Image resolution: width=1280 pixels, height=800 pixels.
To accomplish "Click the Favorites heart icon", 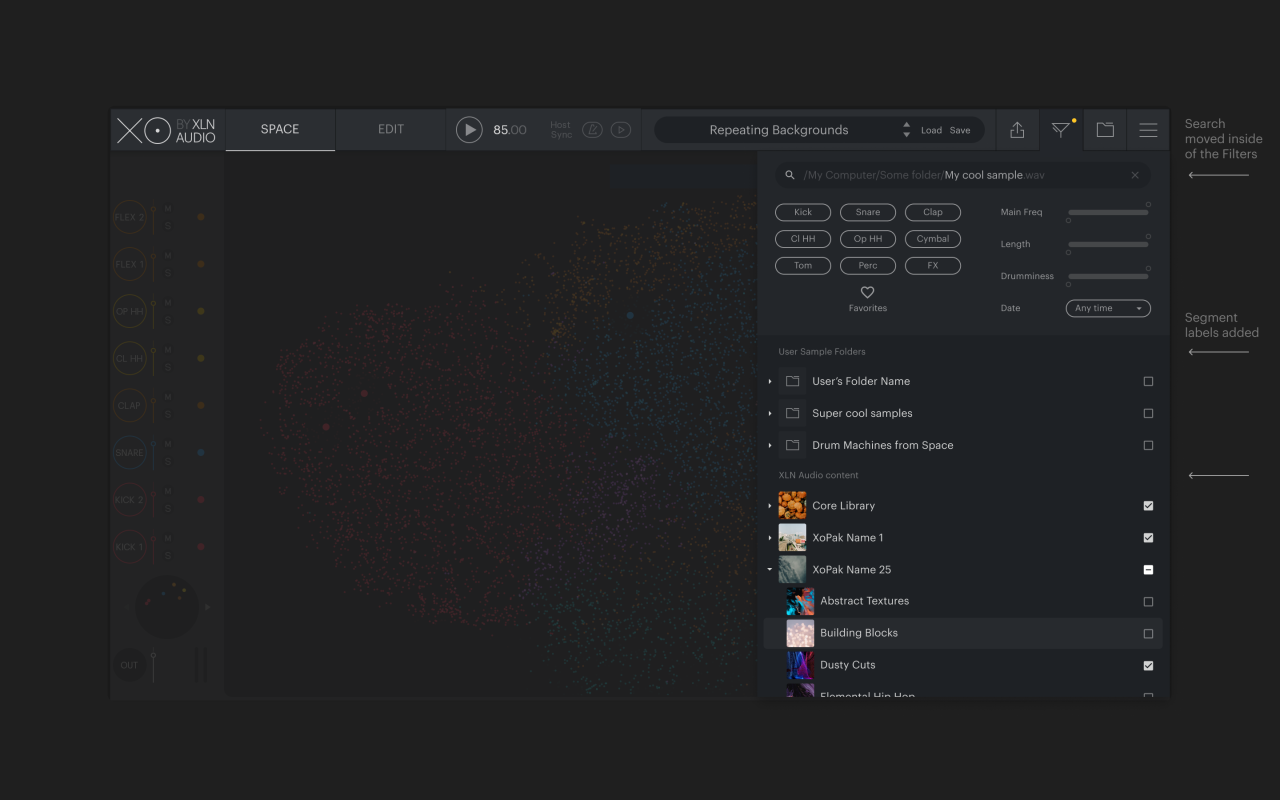I will point(867,293).
